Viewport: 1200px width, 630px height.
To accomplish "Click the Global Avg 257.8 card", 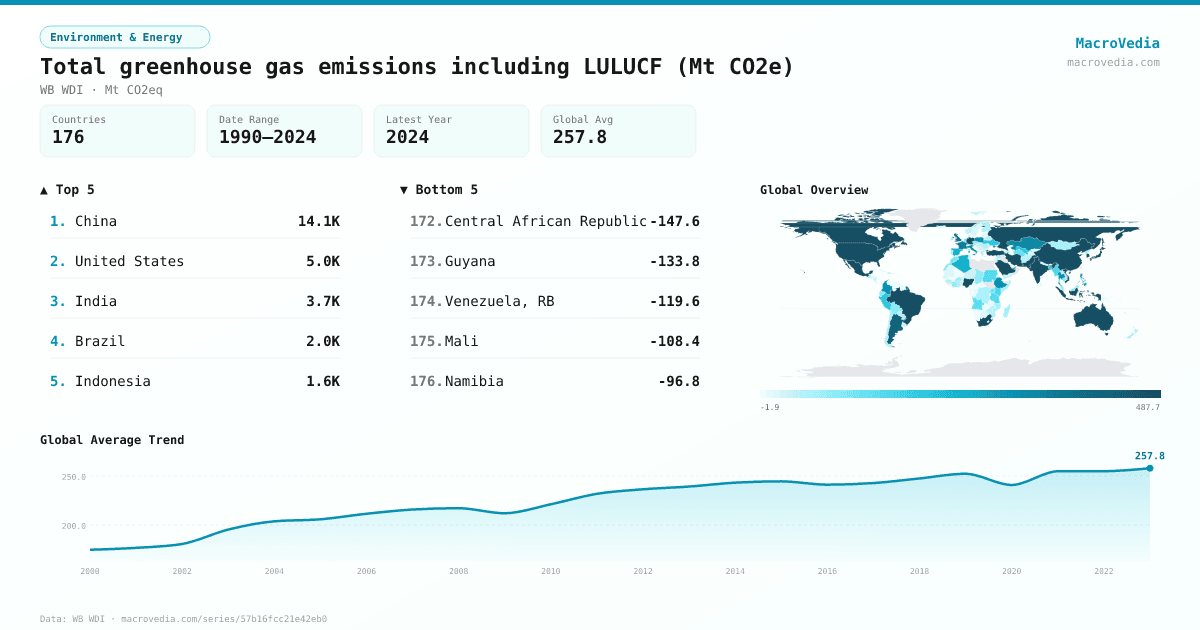I will click(618, 130).
